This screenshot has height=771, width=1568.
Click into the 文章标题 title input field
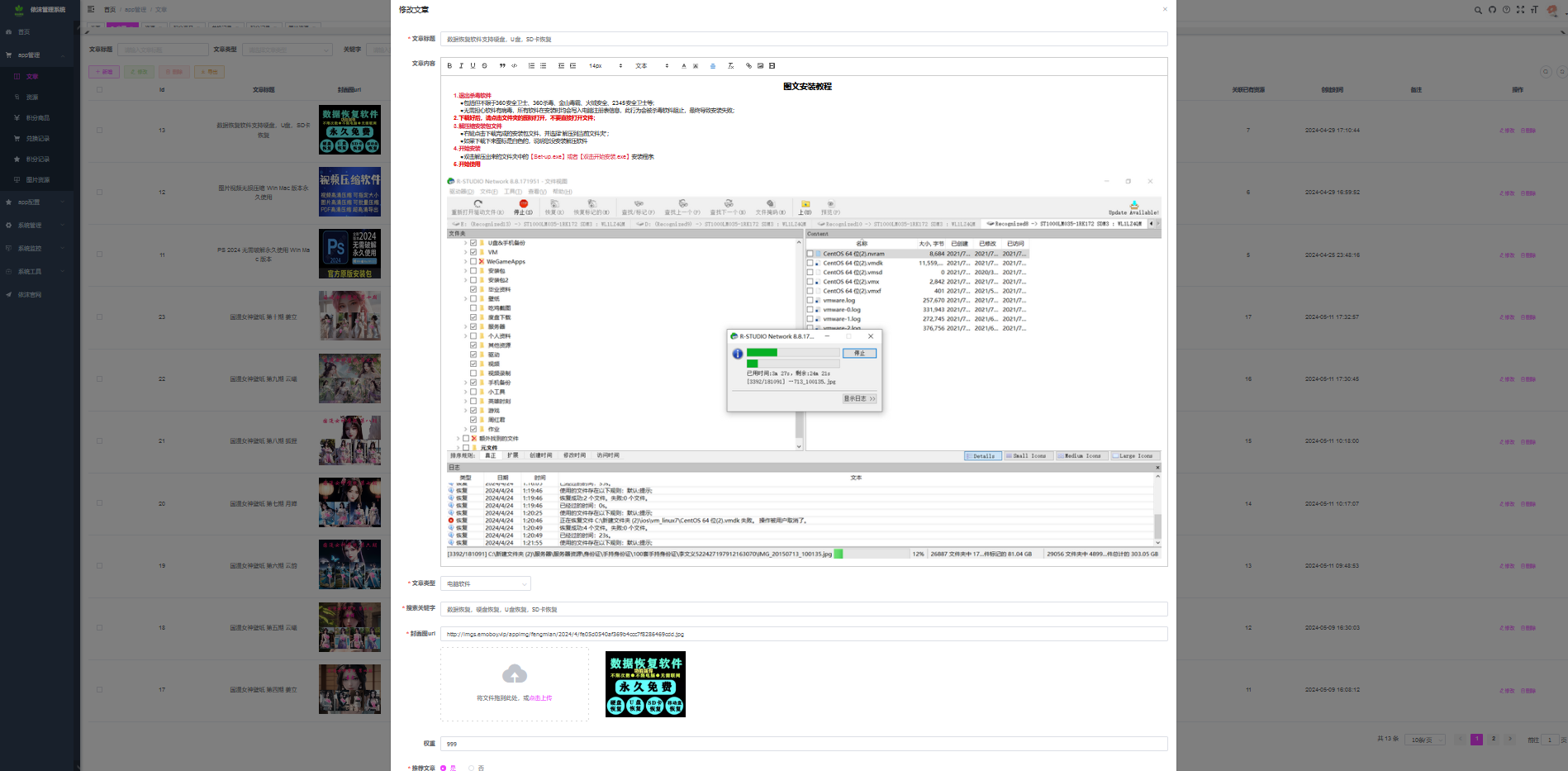coord(803,39)
